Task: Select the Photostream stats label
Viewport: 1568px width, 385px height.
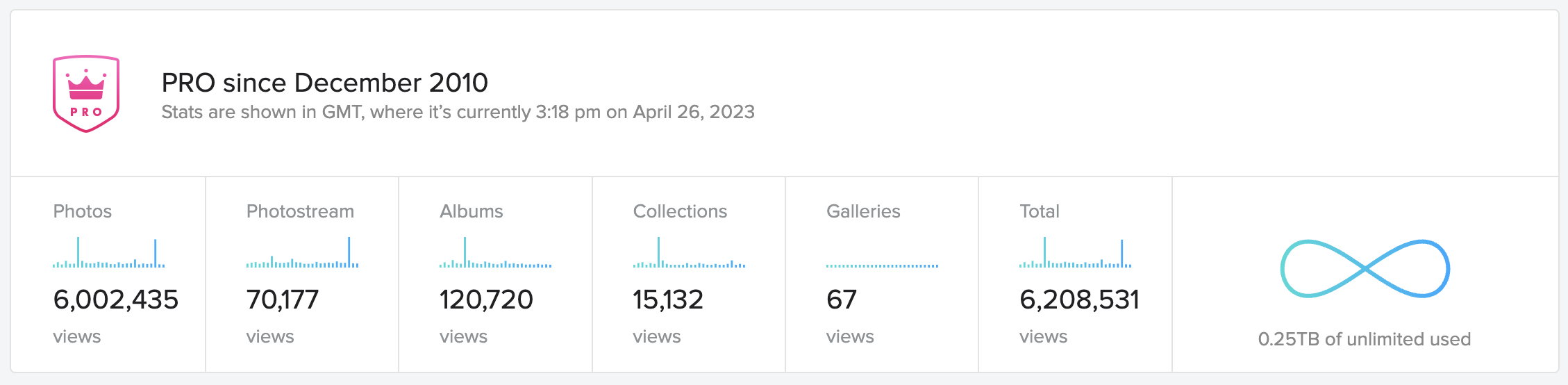Action: (x=300, y=211)
